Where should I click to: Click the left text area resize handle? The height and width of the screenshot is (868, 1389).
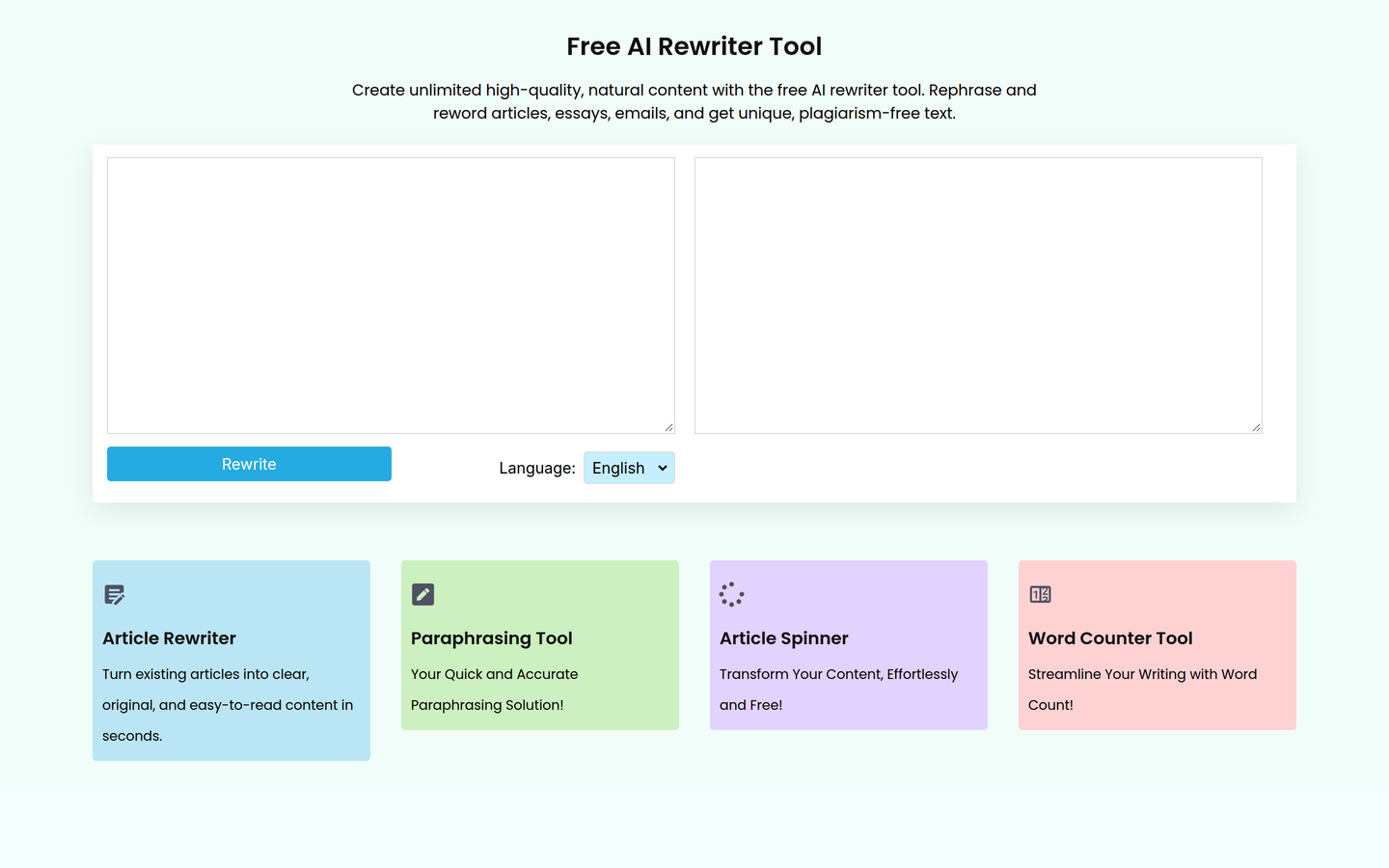tap(668, 427)
